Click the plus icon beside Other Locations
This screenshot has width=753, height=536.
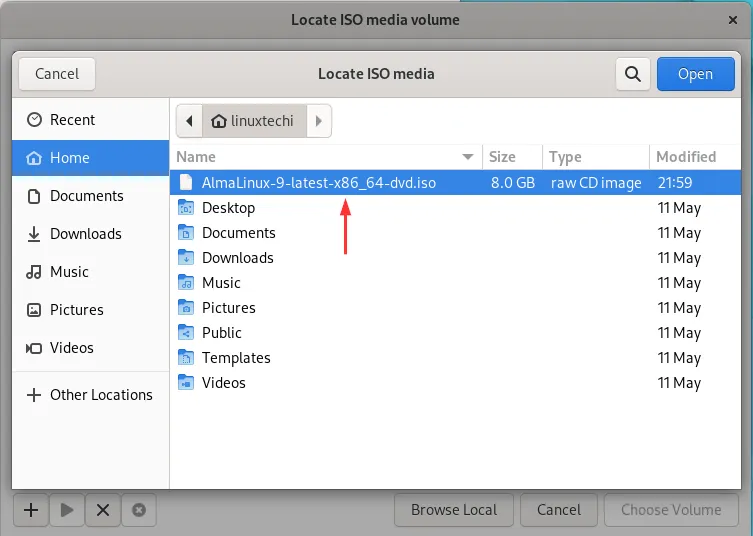(34, 395)
